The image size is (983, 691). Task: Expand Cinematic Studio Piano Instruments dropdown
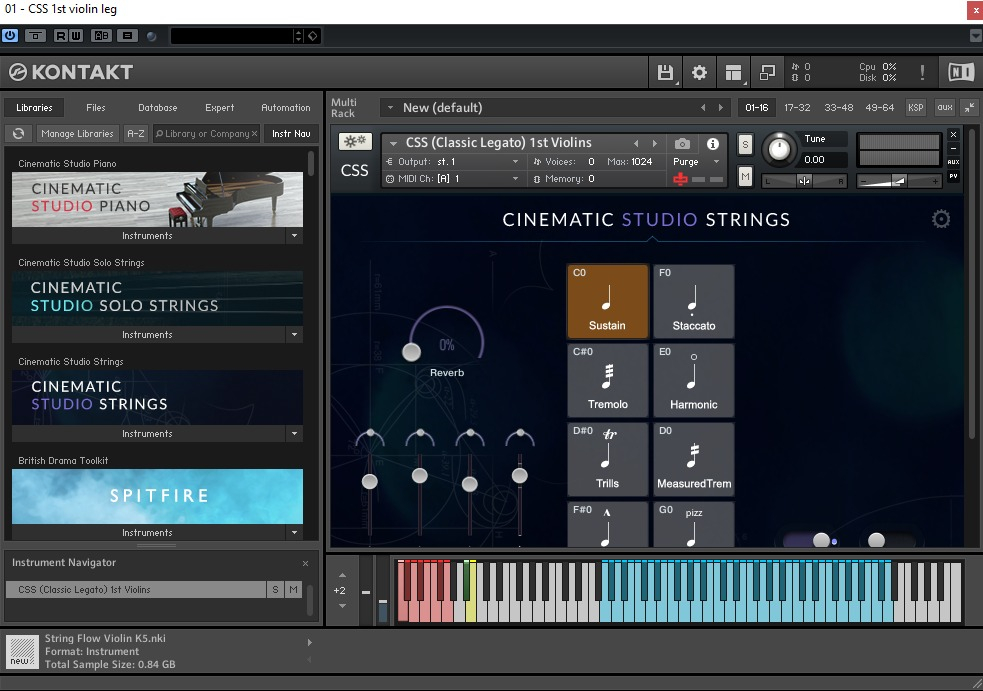[294, 236]
